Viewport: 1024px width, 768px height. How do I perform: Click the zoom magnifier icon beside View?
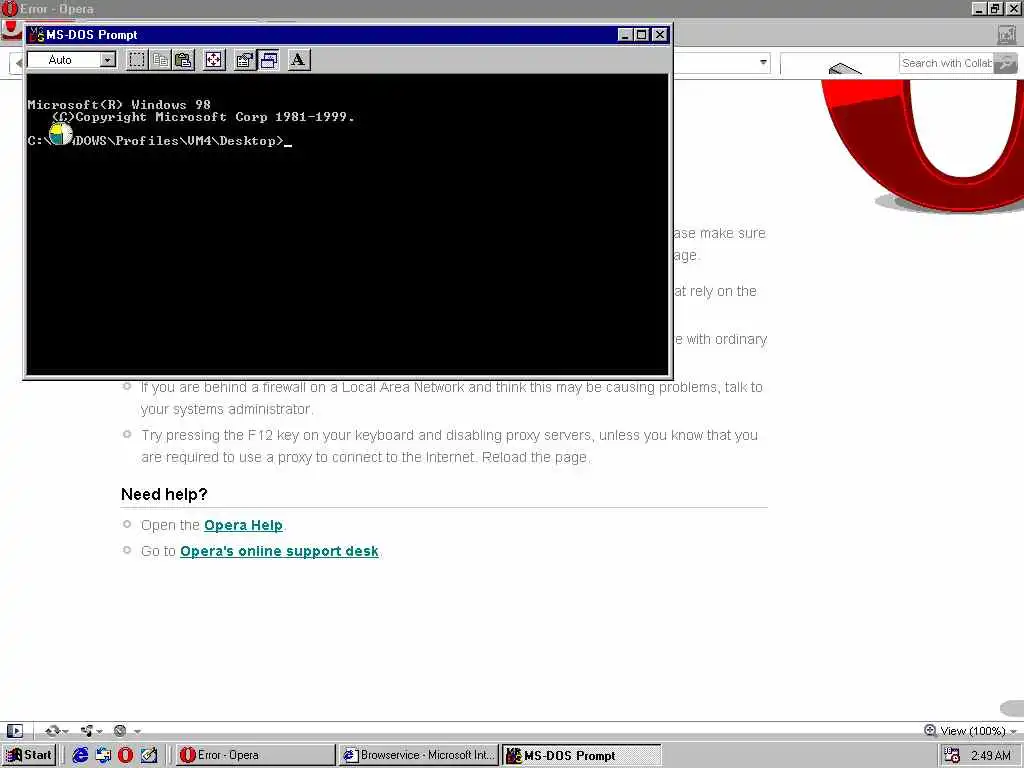(931, 730)
